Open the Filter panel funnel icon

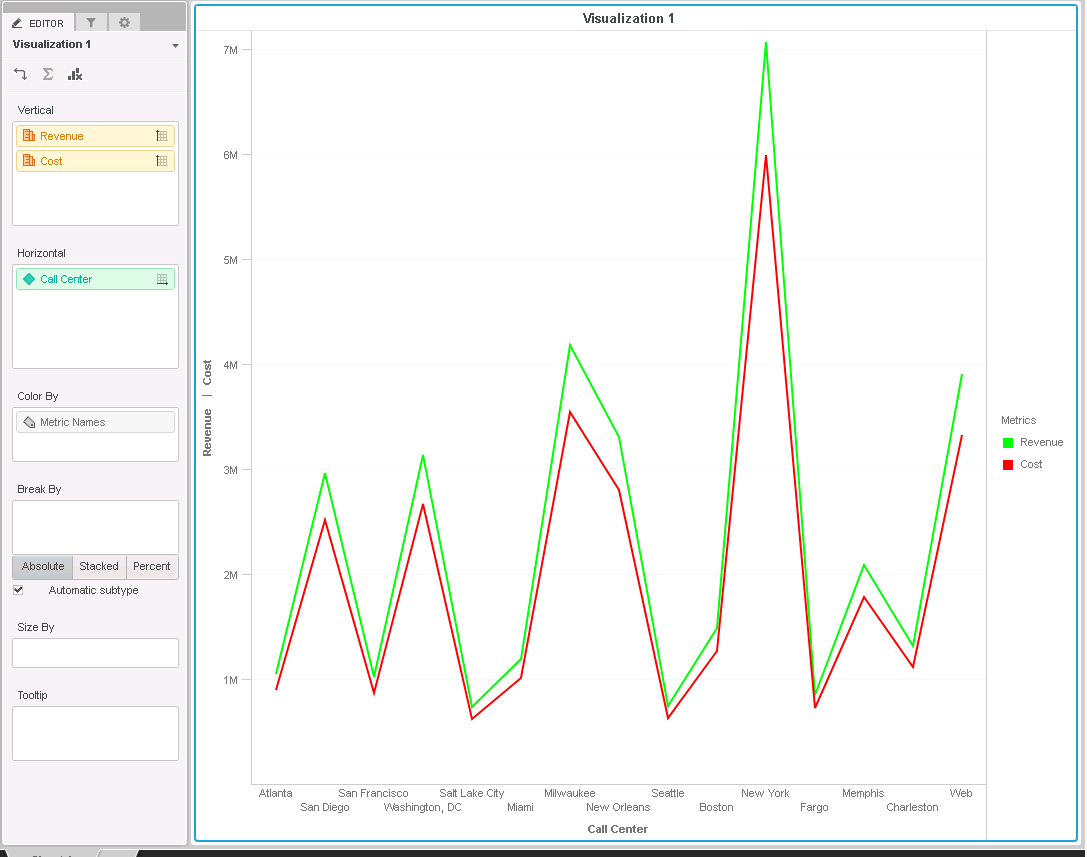(91, 22)
